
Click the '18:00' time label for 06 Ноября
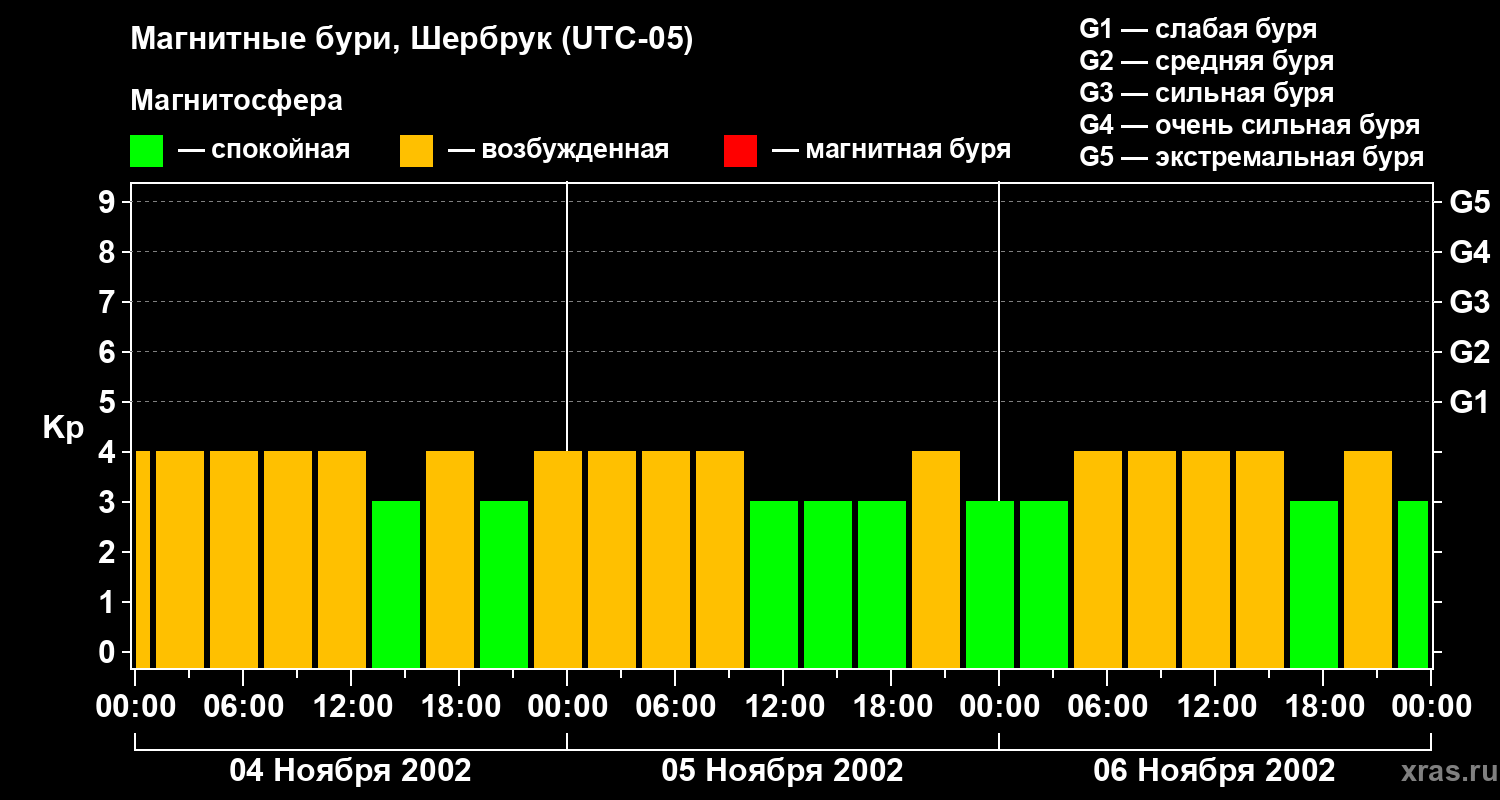click(1323, 707)
